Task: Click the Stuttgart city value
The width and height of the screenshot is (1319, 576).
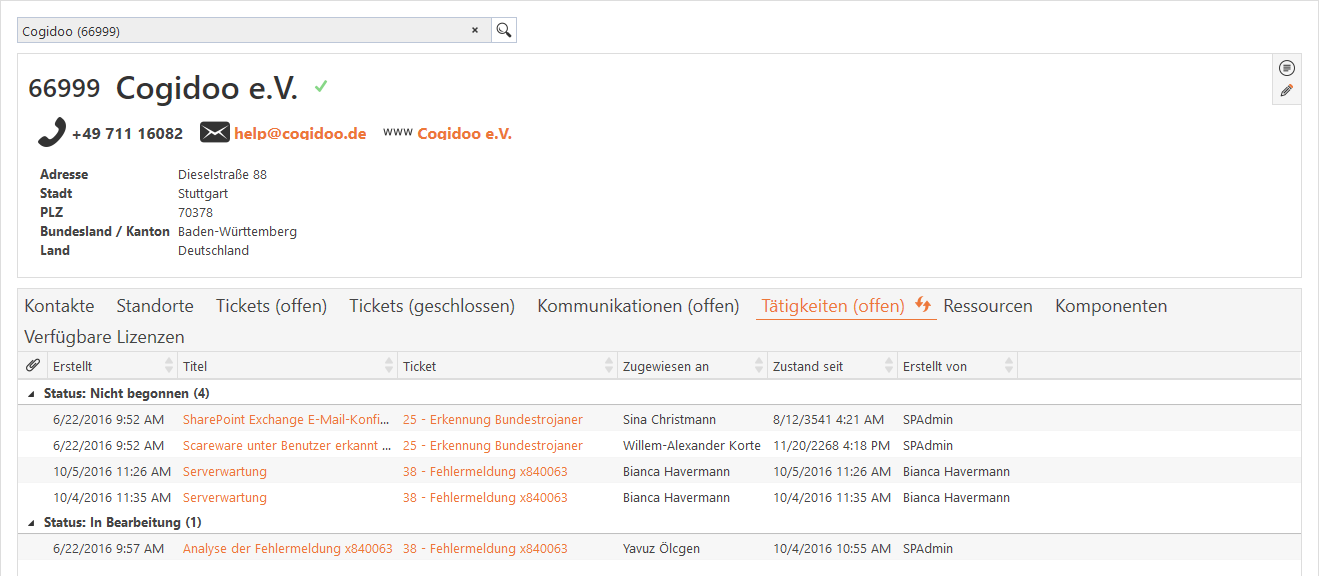Action: coord(203,194)
